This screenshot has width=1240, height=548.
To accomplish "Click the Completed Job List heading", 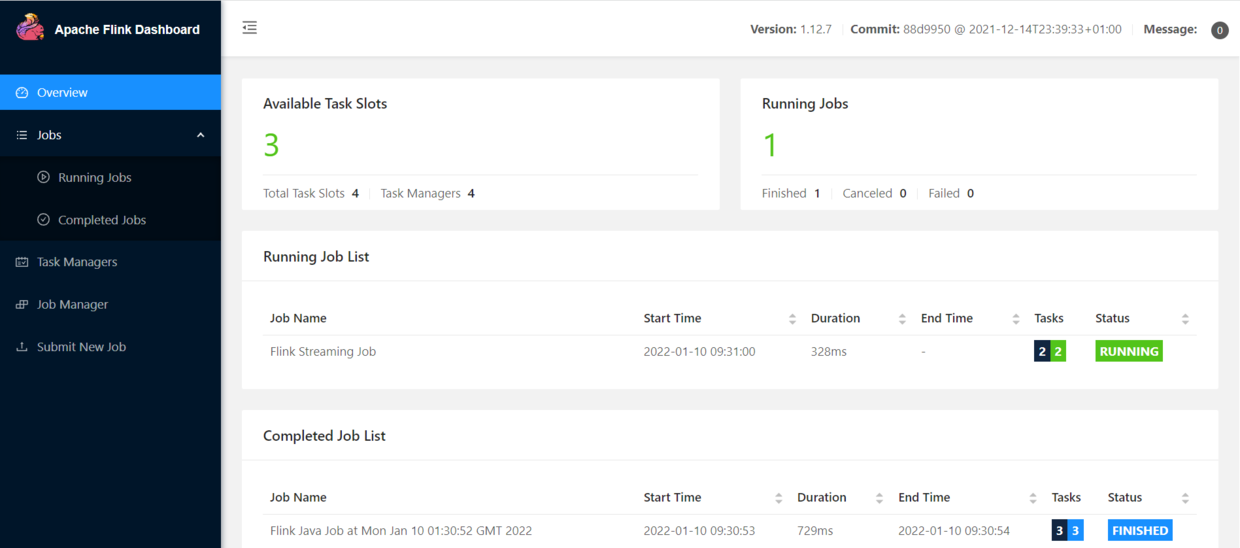I will [x=324, y=436].
